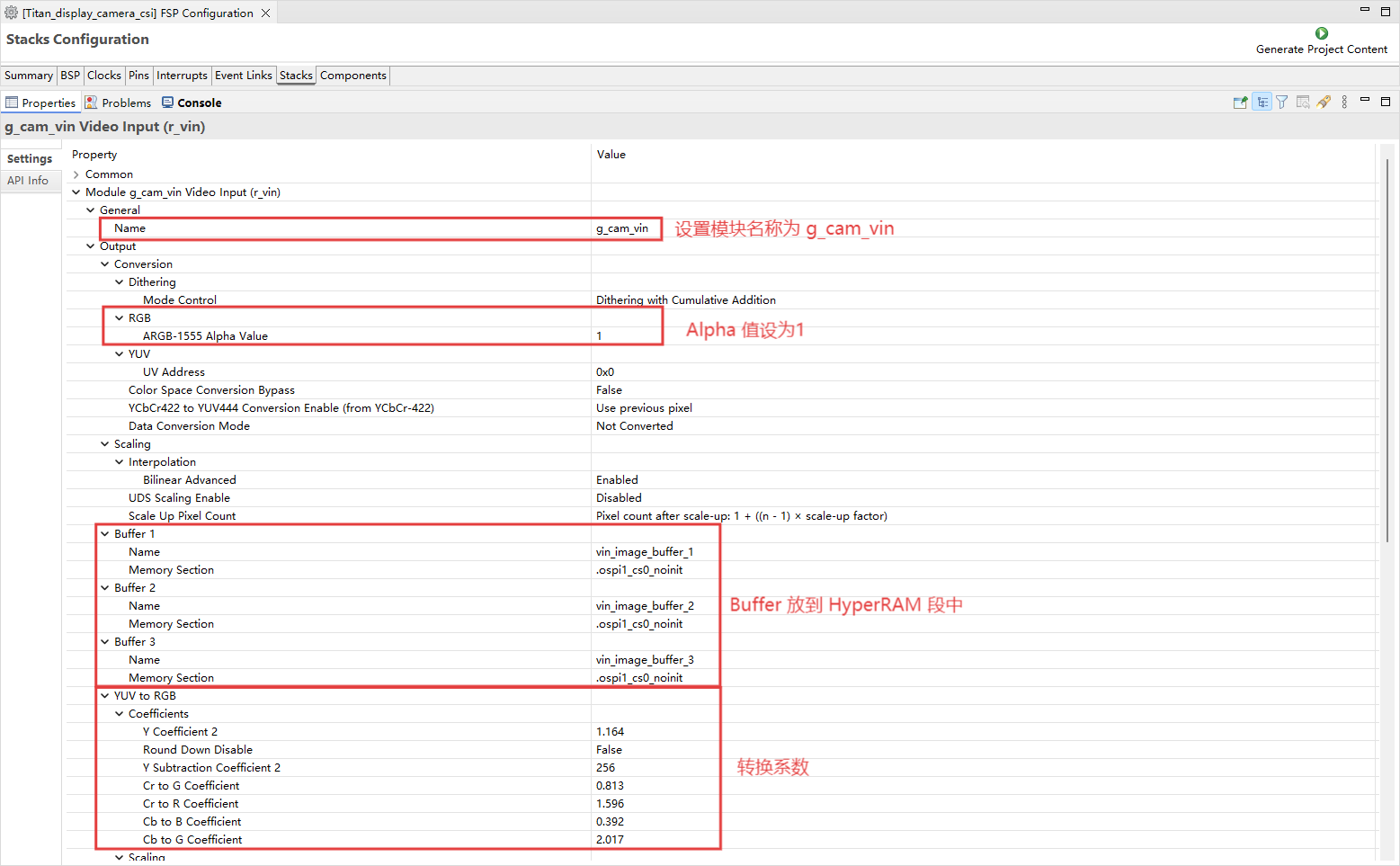This screenshot has height=866, width=1400.
Task: Toggle the Show Categories tree button
Action: point(1262,103)
